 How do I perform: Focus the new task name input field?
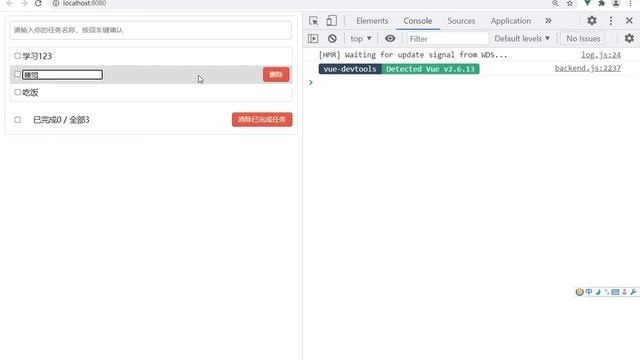151,30
